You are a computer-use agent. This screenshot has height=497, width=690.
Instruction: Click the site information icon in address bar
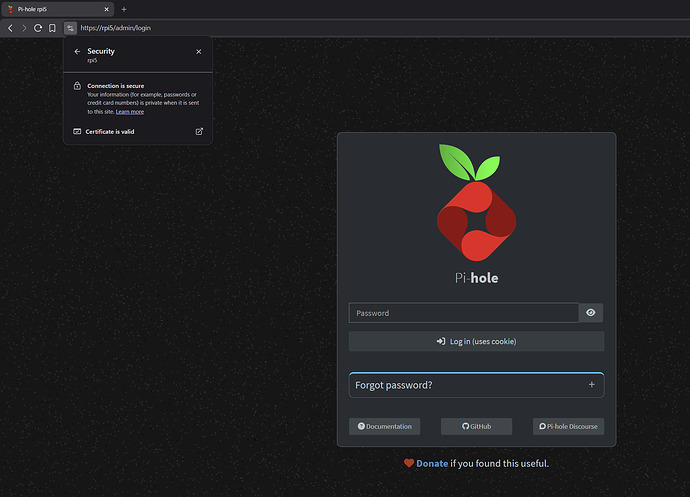(x=70, y=28)
